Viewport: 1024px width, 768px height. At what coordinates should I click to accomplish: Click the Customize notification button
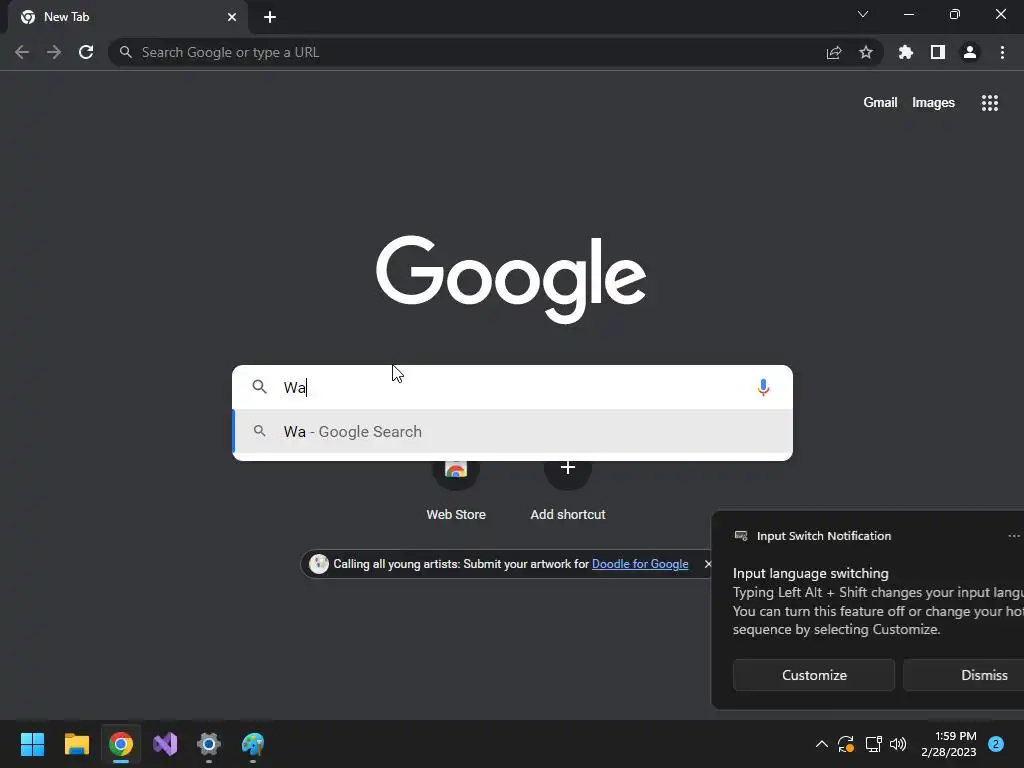coord(814,675)
